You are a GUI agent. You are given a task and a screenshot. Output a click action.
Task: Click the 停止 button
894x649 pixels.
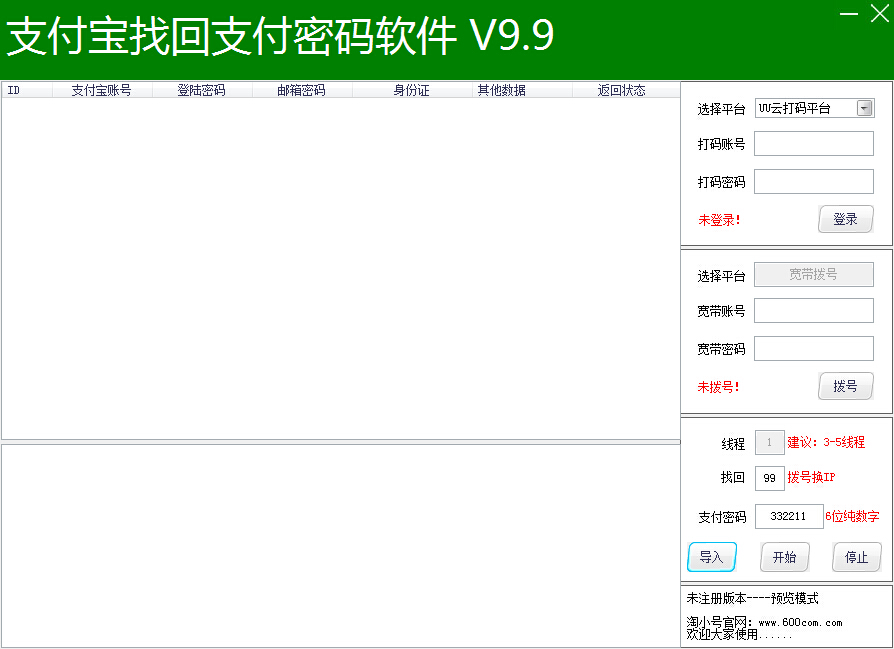(x=856, y=557)
